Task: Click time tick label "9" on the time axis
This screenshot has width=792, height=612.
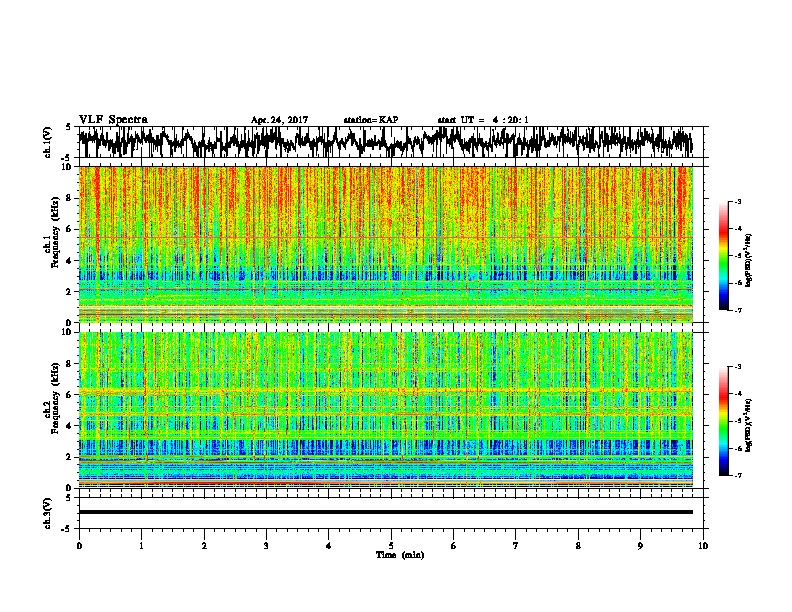Action: (x=640, y=546)
